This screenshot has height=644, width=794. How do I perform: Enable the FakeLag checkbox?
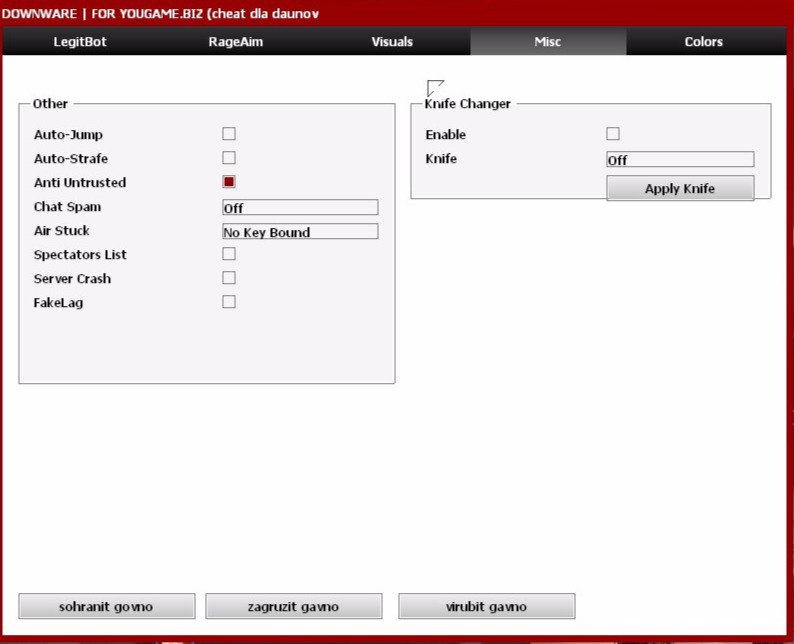pyautogui.click(x=229, y=302)
